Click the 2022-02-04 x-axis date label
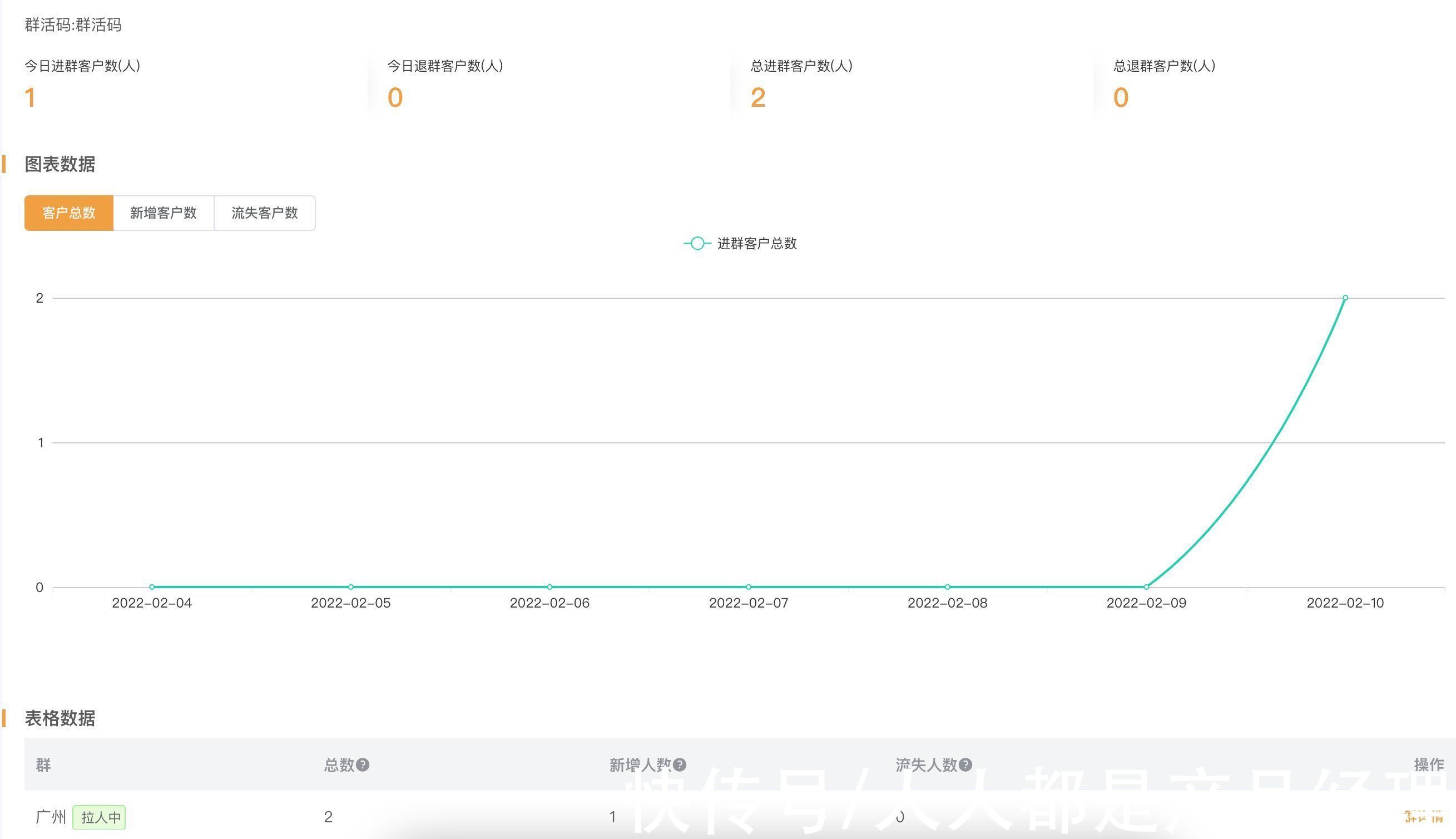The width and height of the screenshot is (1456, 839). tap(152, 603)
